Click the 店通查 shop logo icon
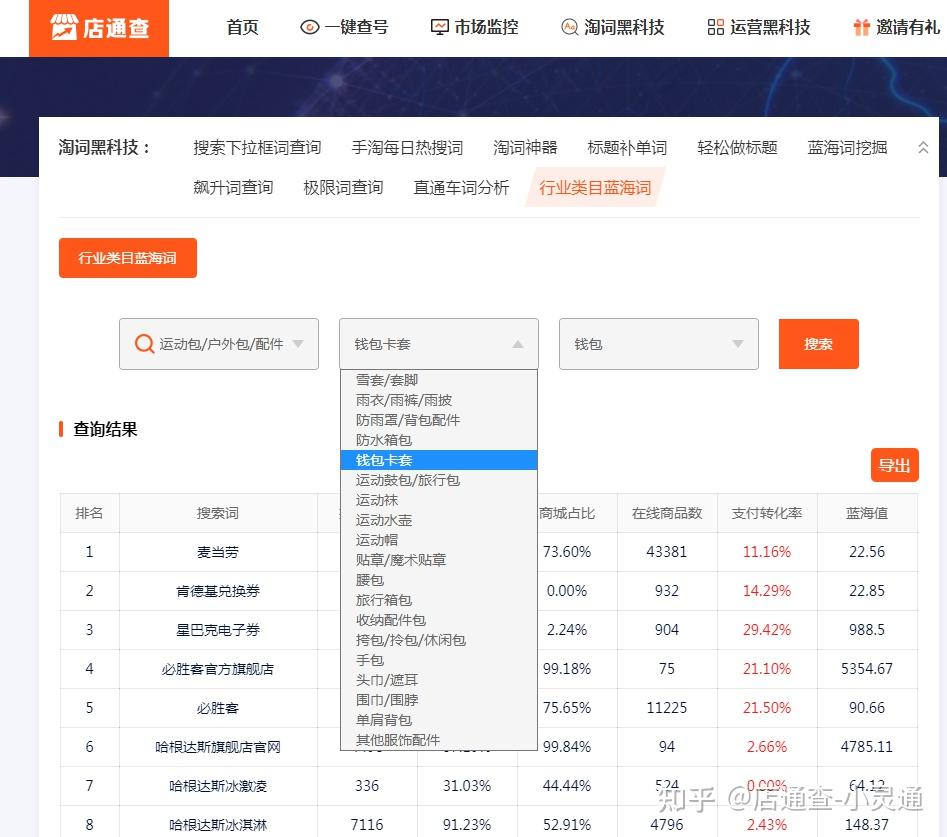Viewport: 947px width, 837px height. click(x=64, y=27)
